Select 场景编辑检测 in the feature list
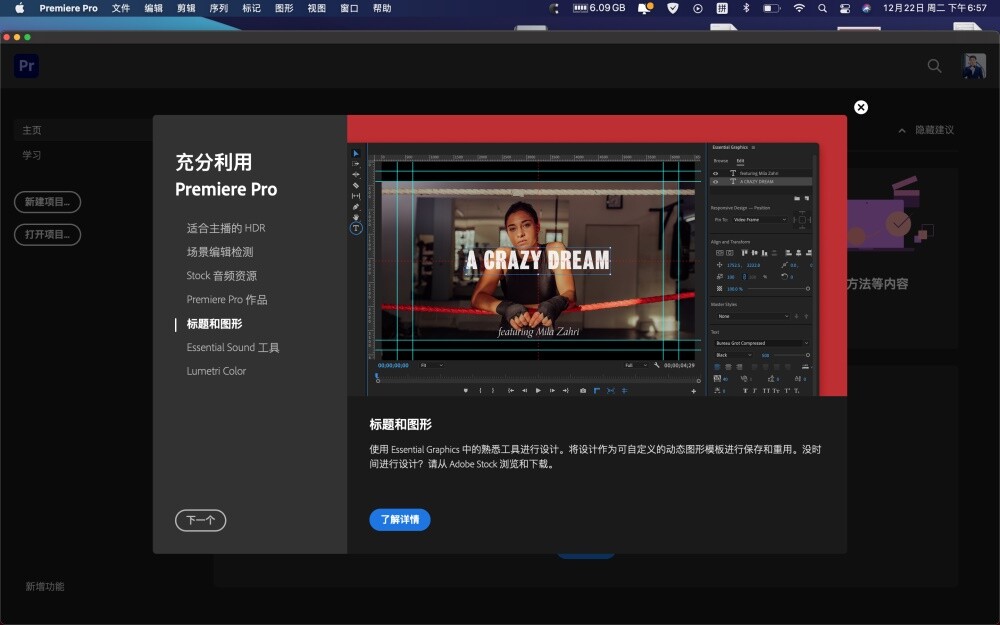The width and height of the screenshot is (1000, 625). pyautogui.click(x=219, y=252)
